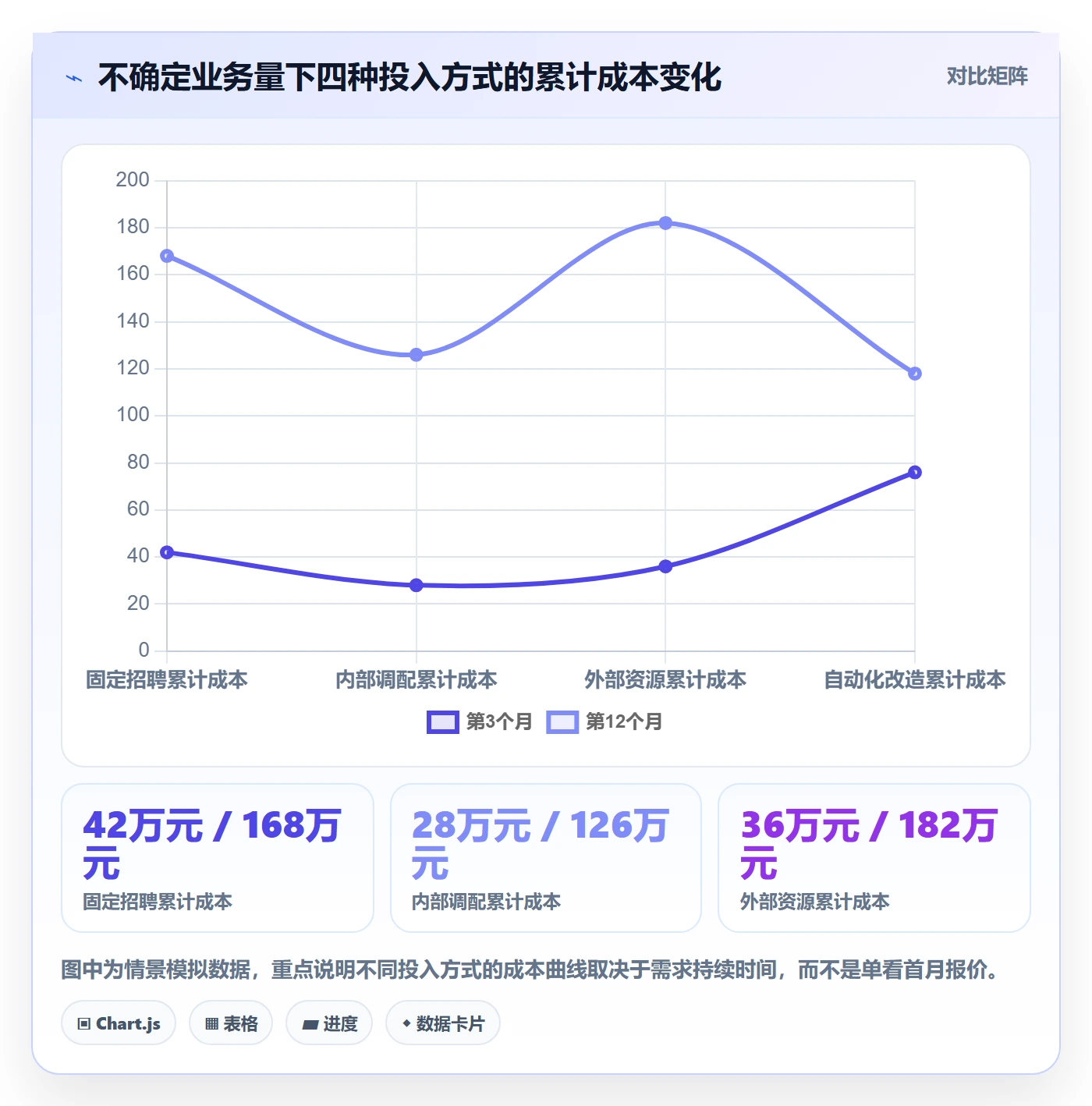
Task: Click the x-axis label 内部调配累计成本
Action: tap(417, 680)
